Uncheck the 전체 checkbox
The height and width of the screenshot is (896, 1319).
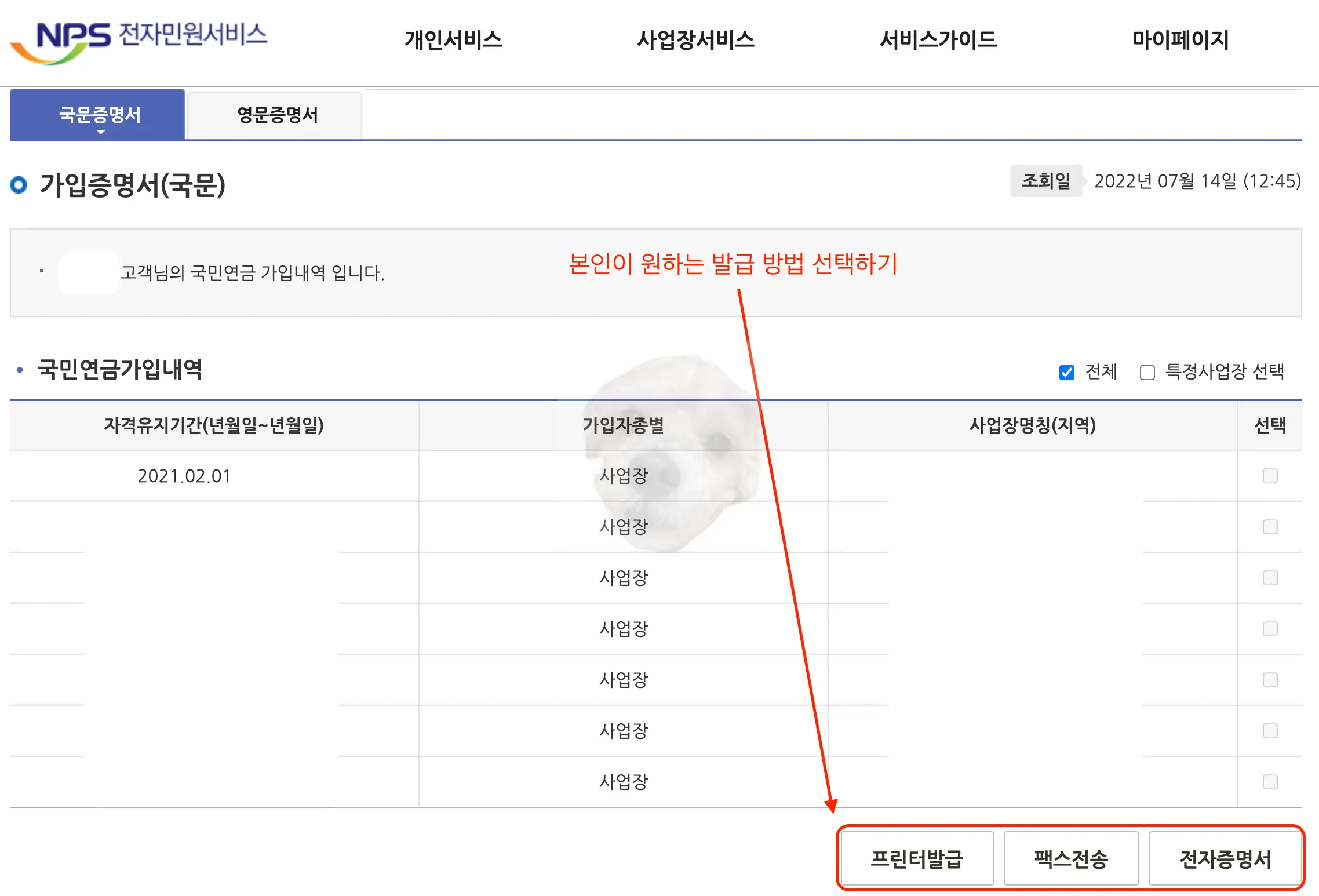[x=1066, y=372]
